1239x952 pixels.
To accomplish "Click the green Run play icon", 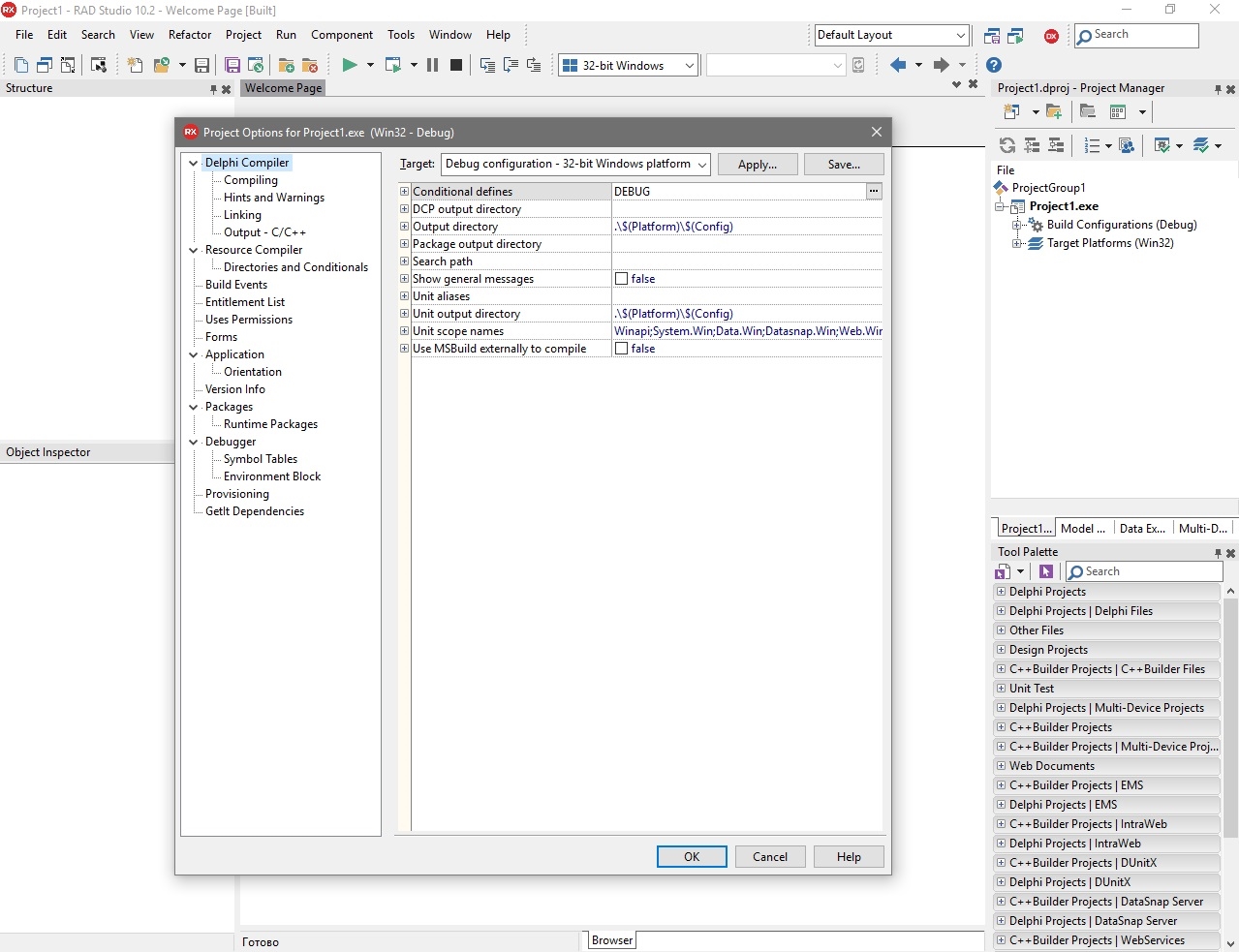I will [349, 65].
